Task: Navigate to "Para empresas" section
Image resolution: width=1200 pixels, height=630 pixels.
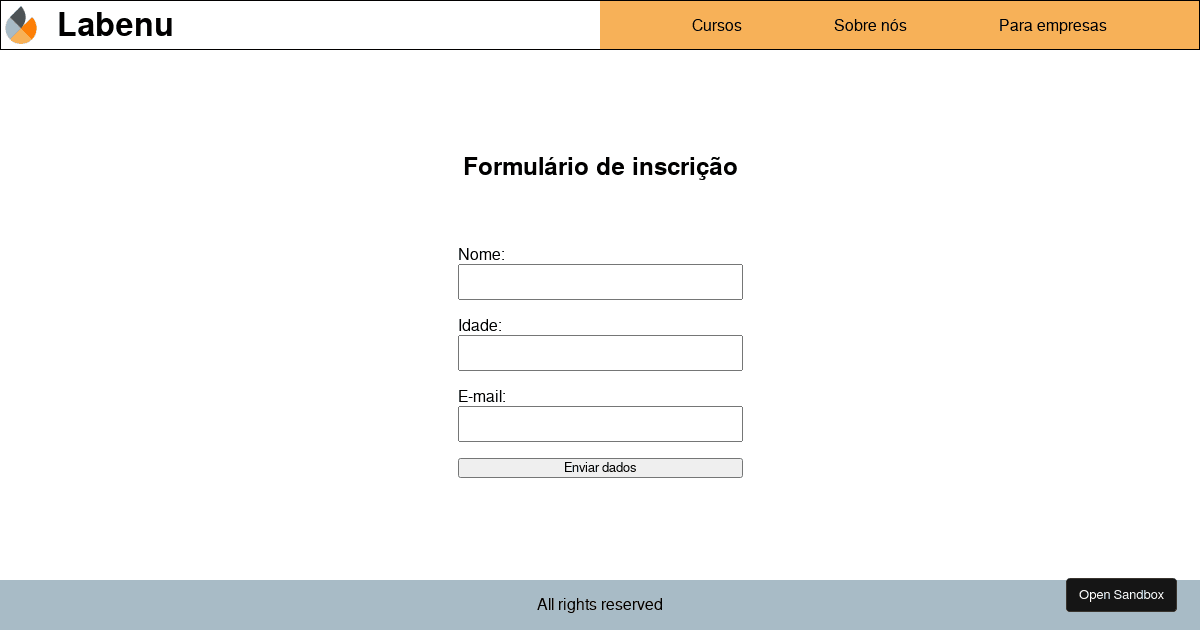Action: (1052, 26)
